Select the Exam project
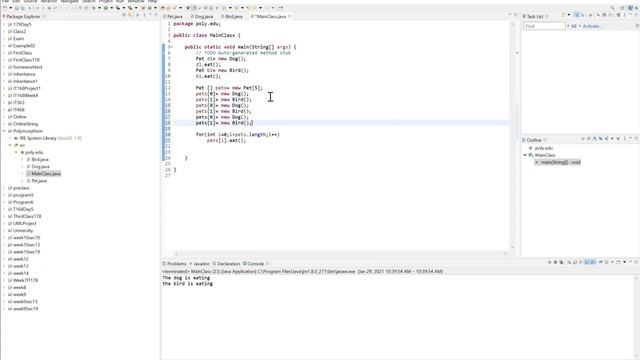The height and width of the screenshot is (360, 640). tap(18, 38)
